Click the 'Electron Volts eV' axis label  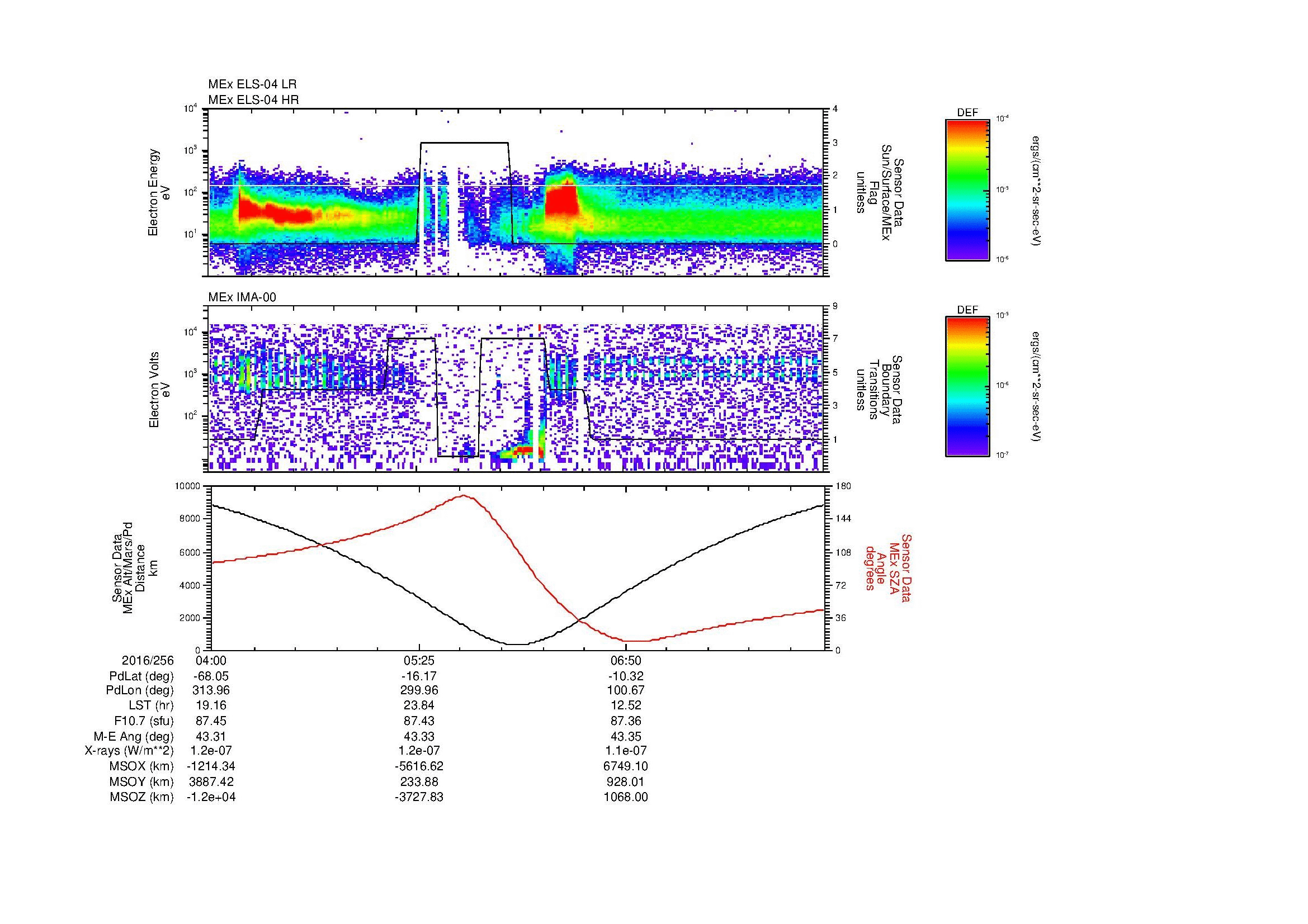[159, 390]
